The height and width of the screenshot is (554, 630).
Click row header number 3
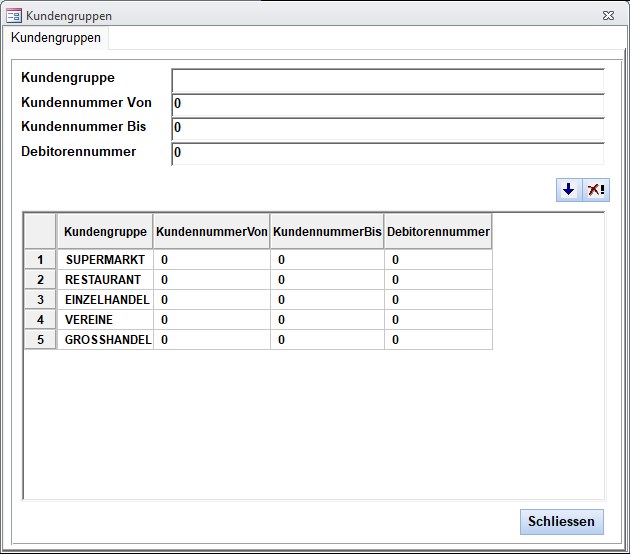[x=41, y=300]
